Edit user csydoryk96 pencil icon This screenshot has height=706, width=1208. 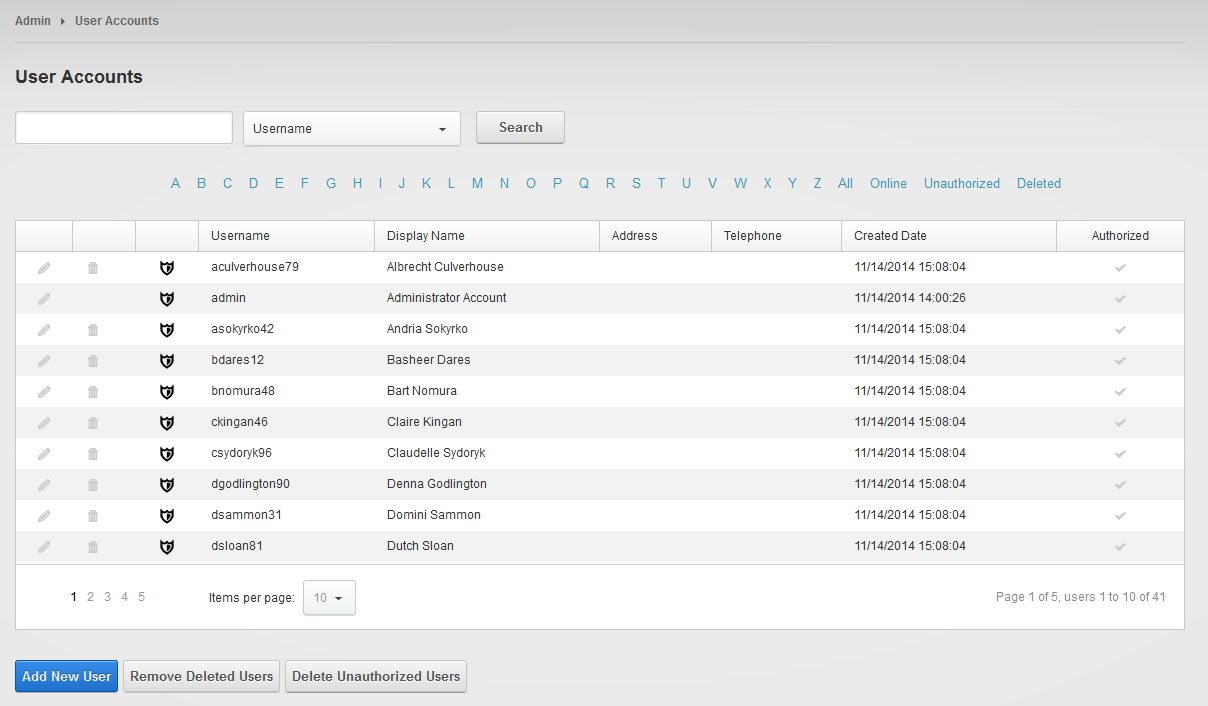44,454
